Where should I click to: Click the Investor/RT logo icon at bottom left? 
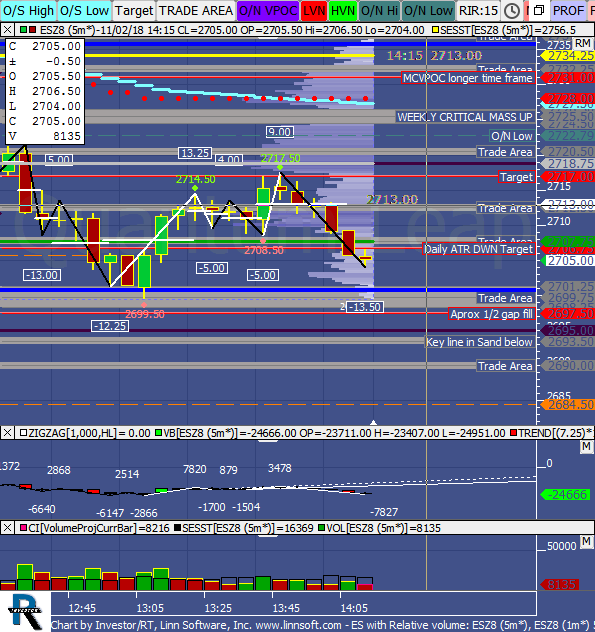25,611
